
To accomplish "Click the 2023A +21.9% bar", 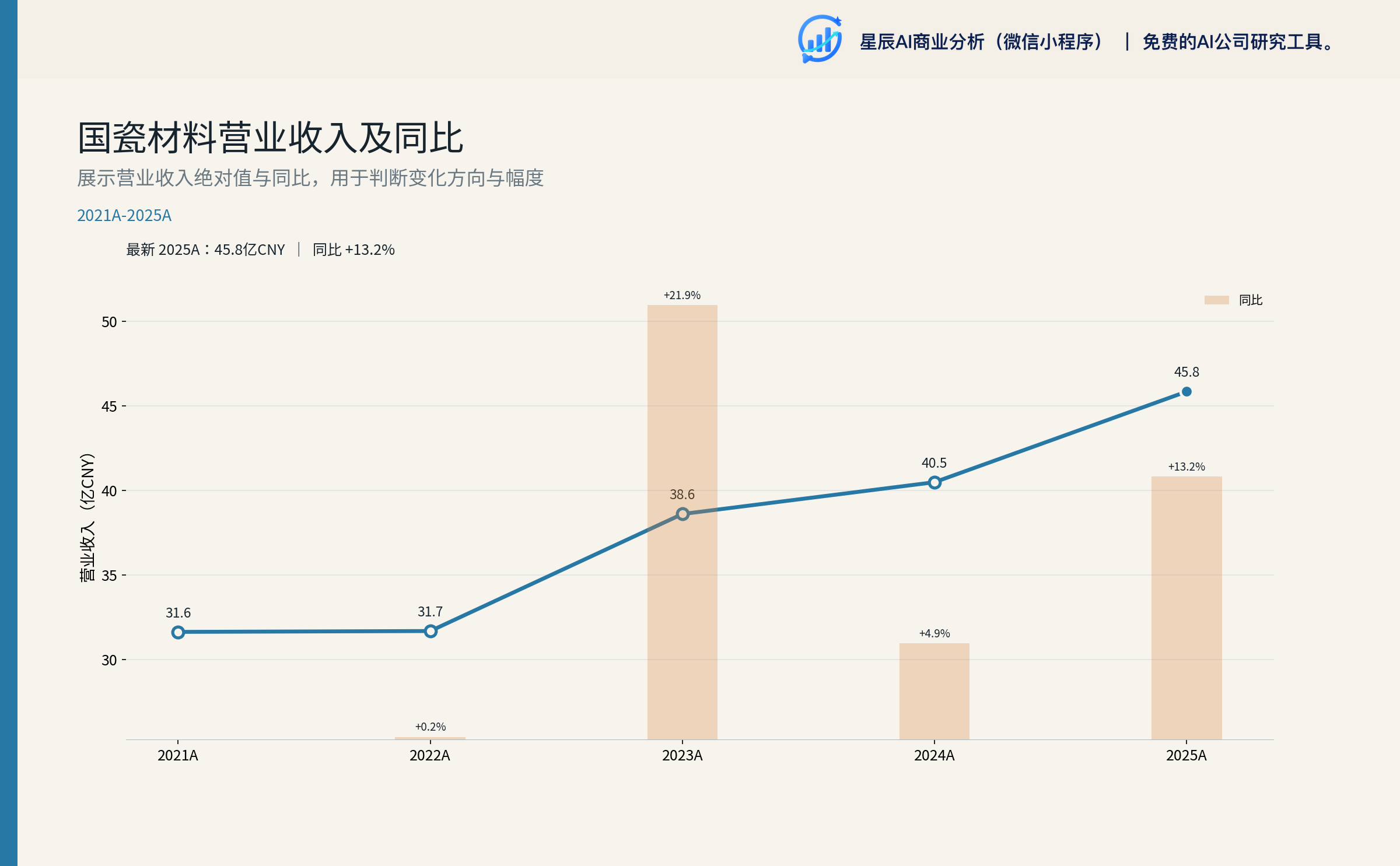I will coord(682,522).
